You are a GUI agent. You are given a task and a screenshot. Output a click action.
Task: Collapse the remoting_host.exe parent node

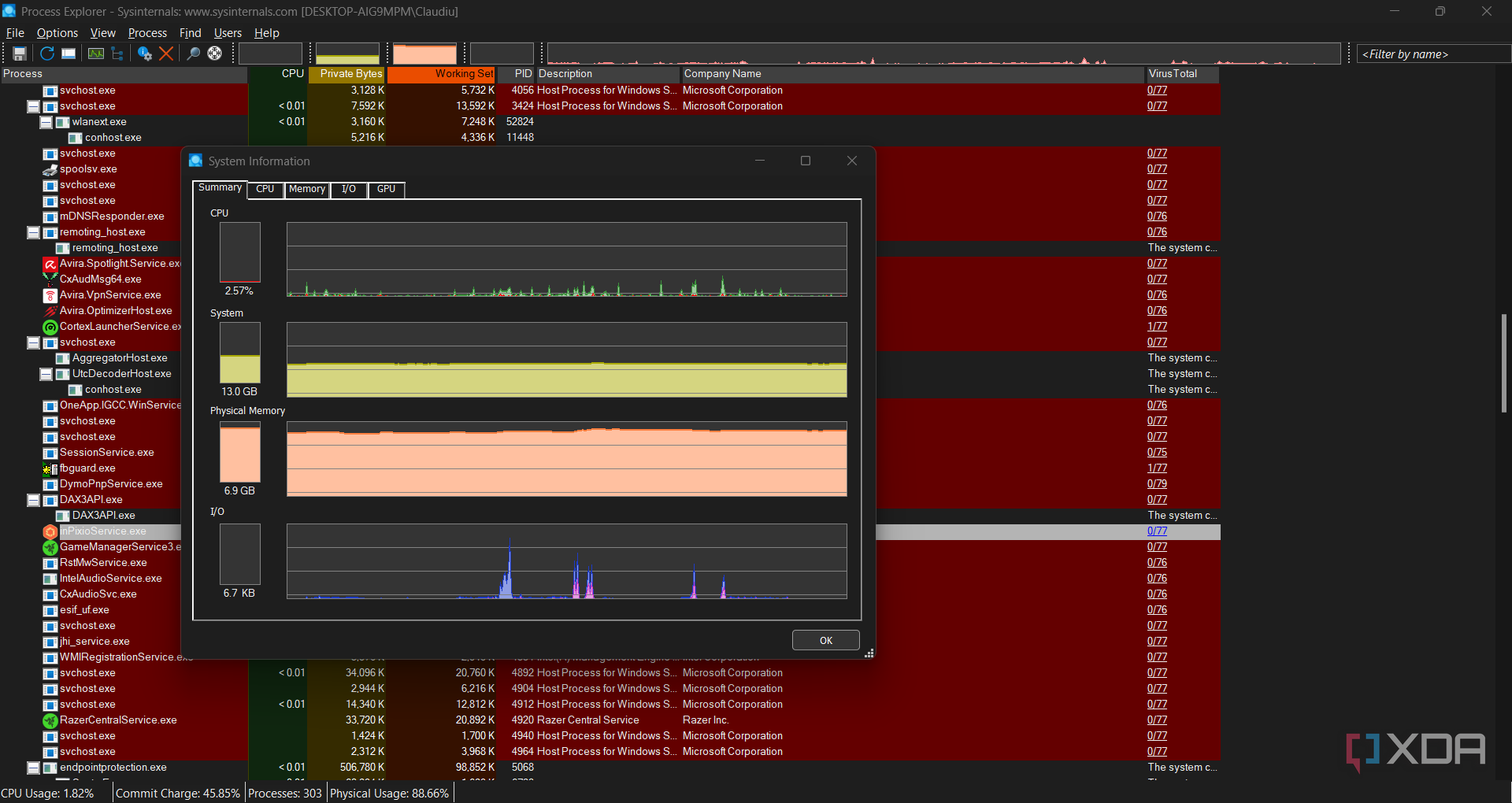click(33, 232)
